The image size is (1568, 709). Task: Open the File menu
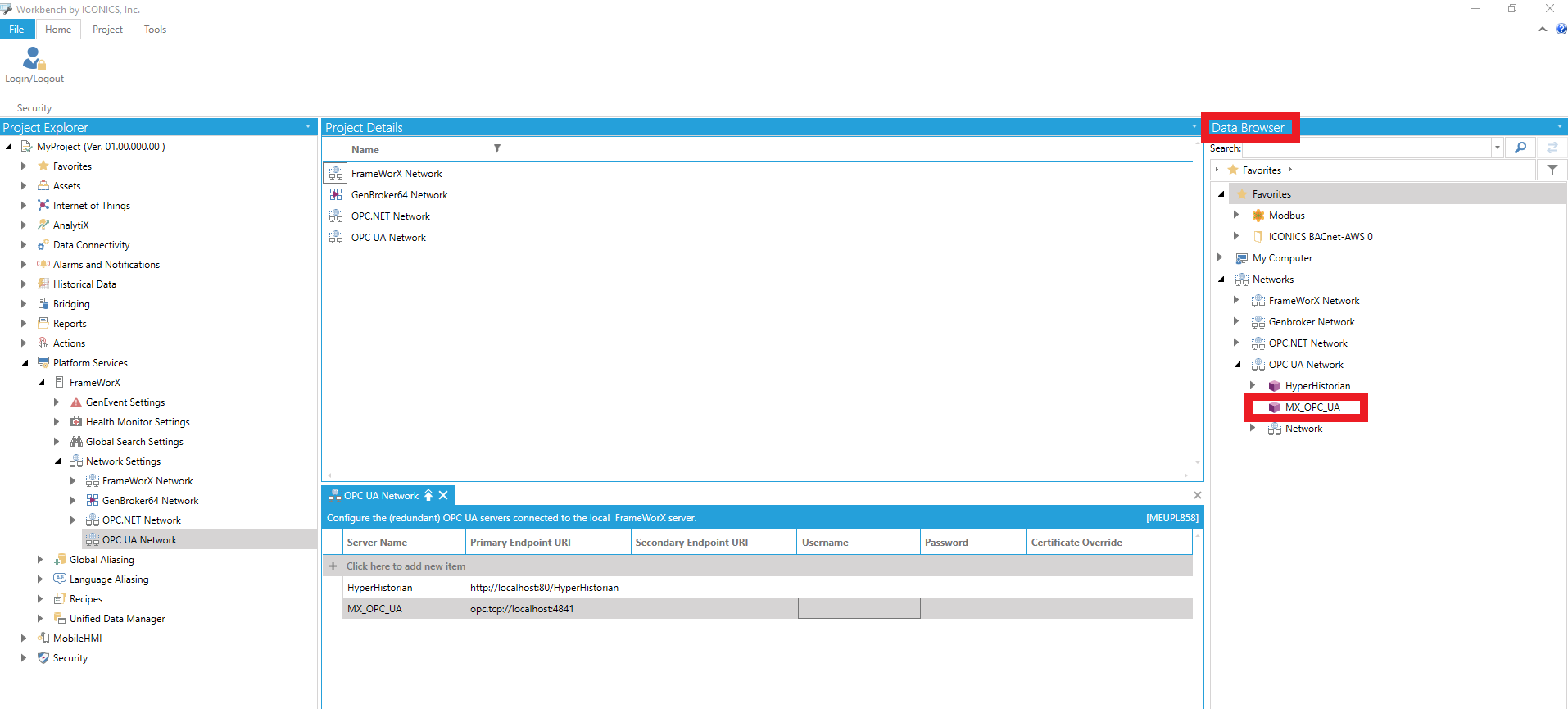point(16,30)
